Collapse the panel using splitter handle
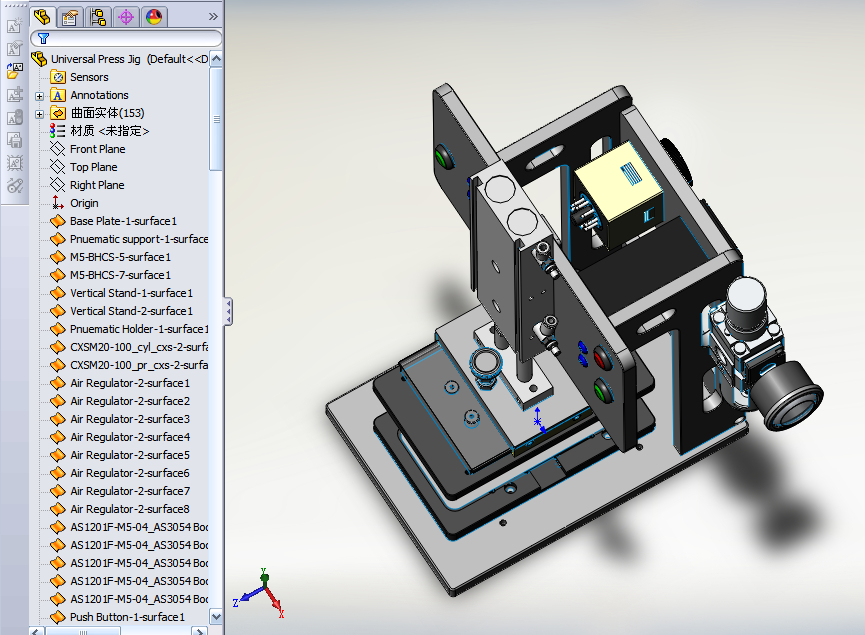 tap(228, 312)
